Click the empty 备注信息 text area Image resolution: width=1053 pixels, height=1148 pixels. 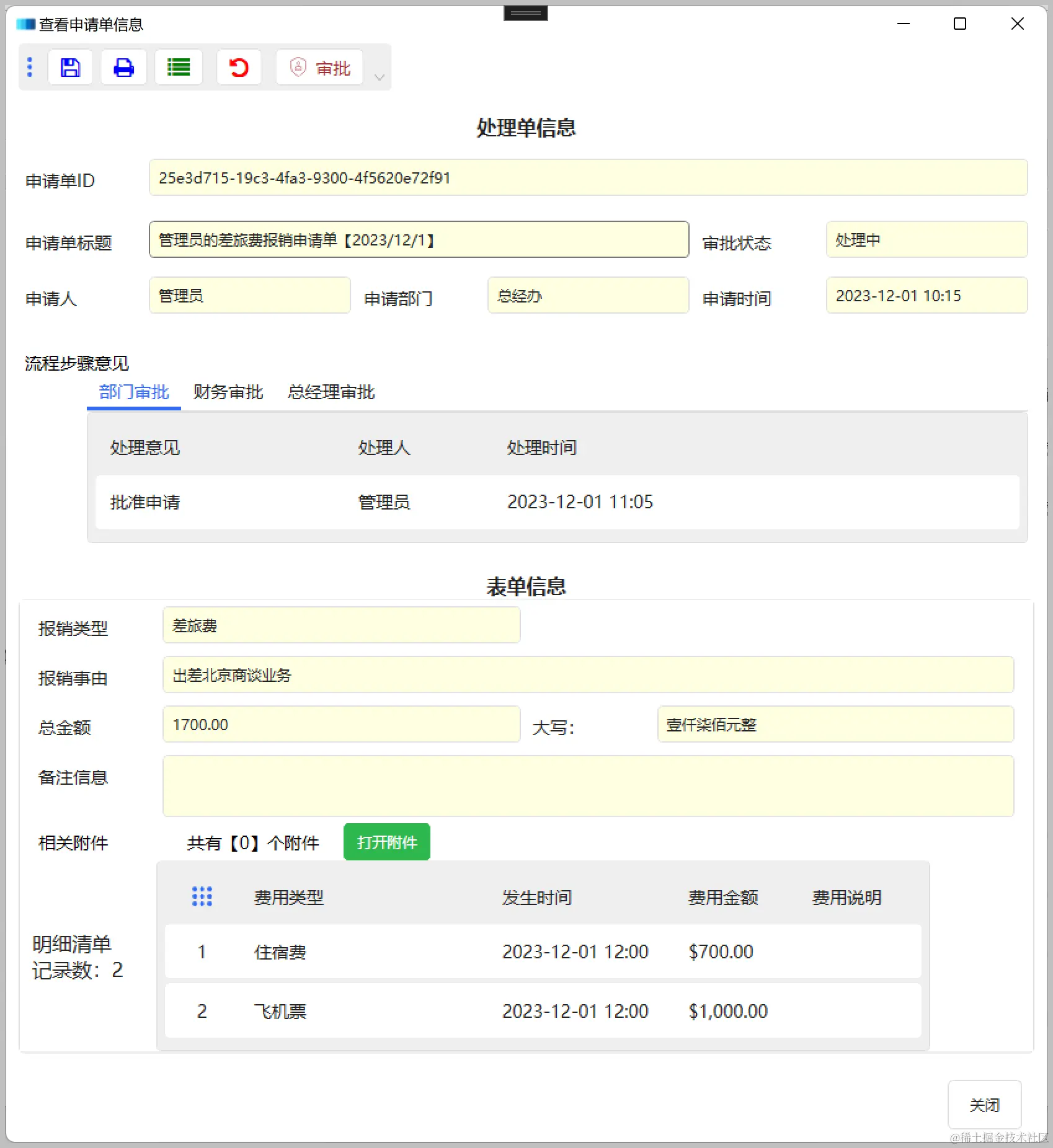click(x=588, y=786)
